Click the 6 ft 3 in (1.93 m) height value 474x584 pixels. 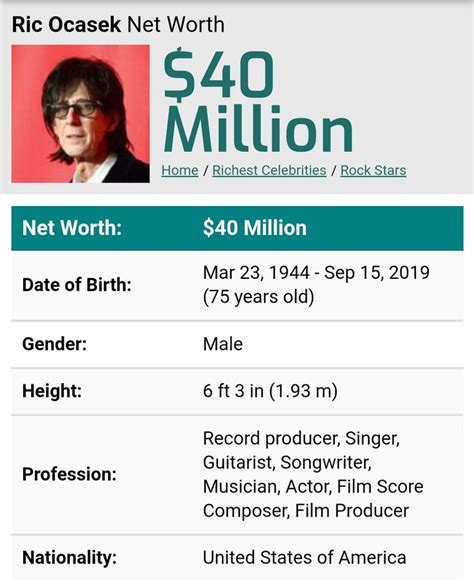(270, 391)
